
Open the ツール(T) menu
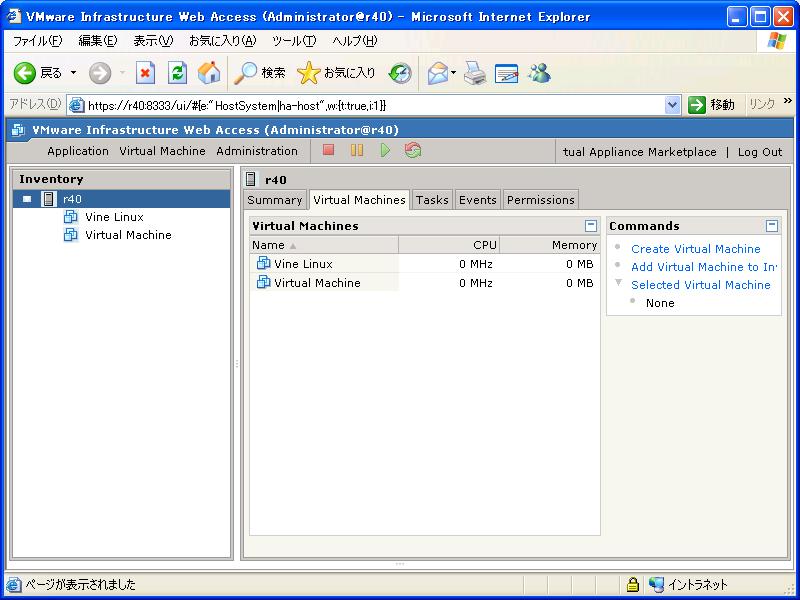(x=294, y=41)
